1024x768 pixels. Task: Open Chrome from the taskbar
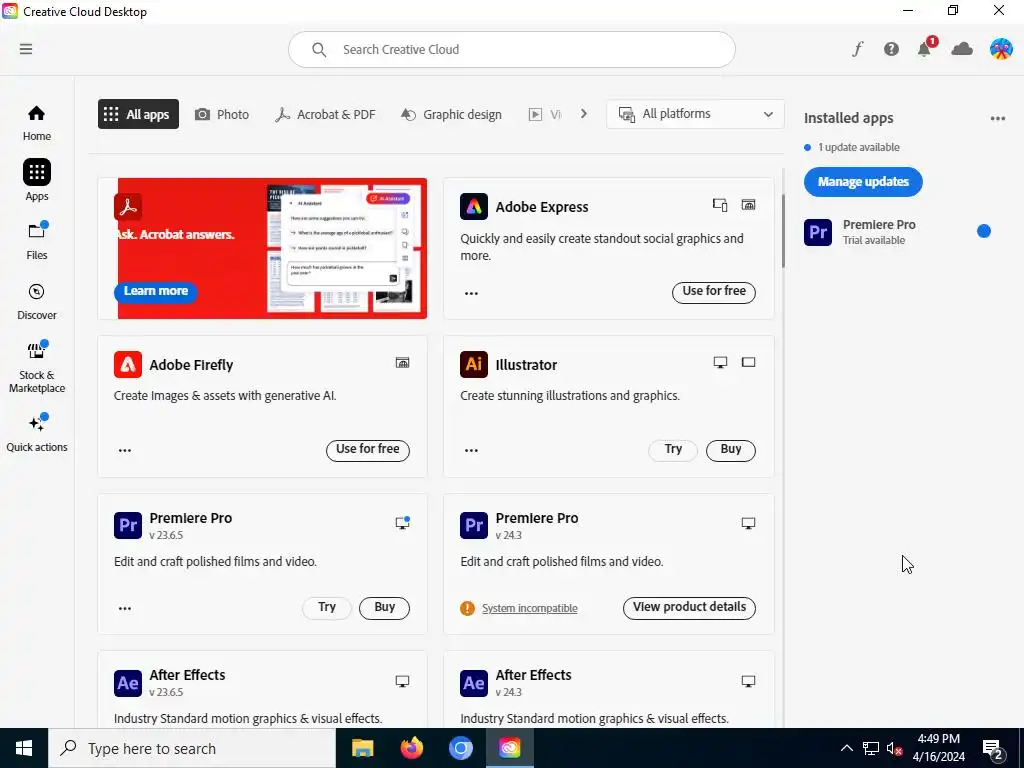coord(460,748)
